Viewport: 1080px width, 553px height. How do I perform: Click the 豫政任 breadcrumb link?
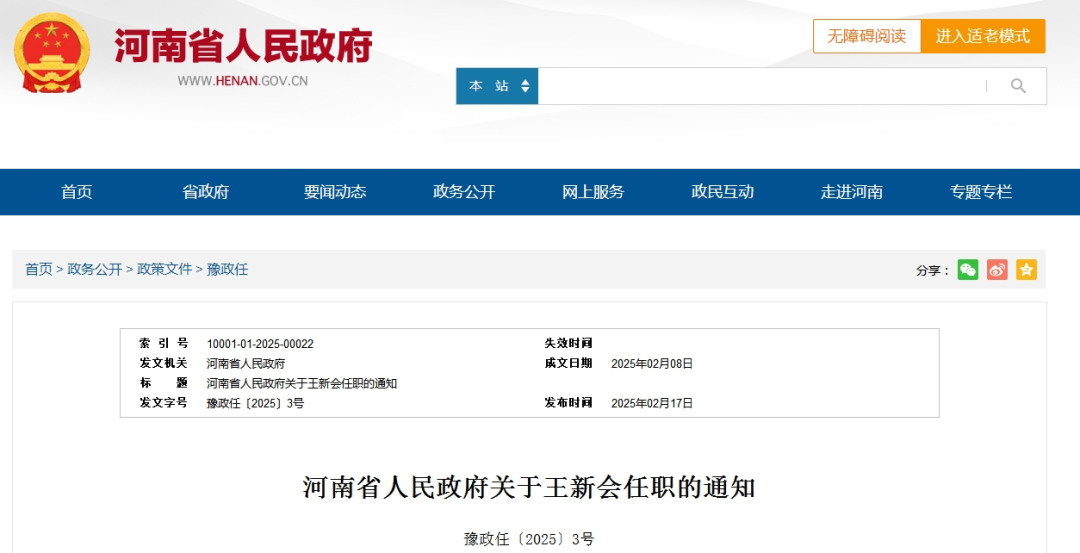pos(227,269)
